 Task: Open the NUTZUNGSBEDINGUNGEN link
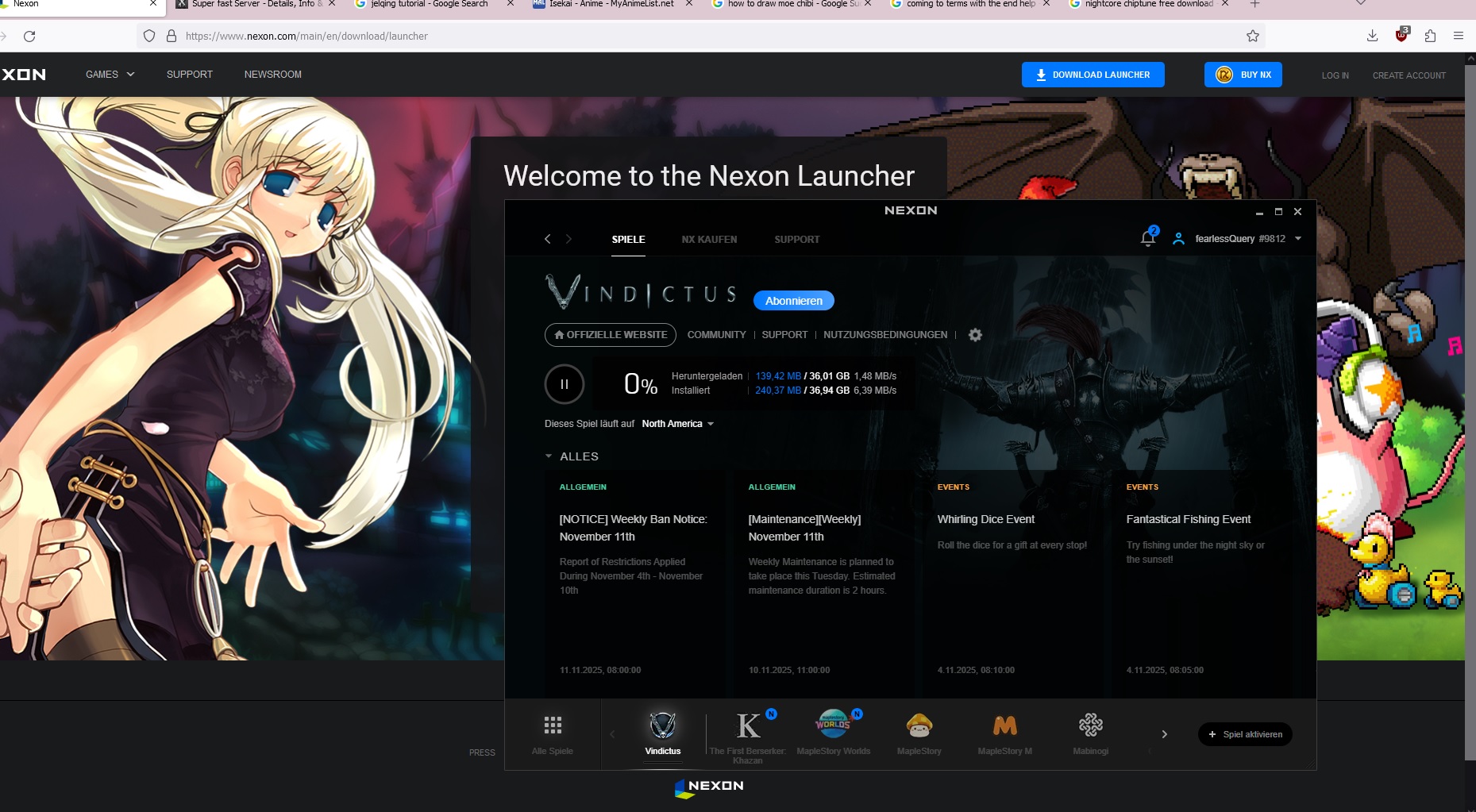pos(885,335)
